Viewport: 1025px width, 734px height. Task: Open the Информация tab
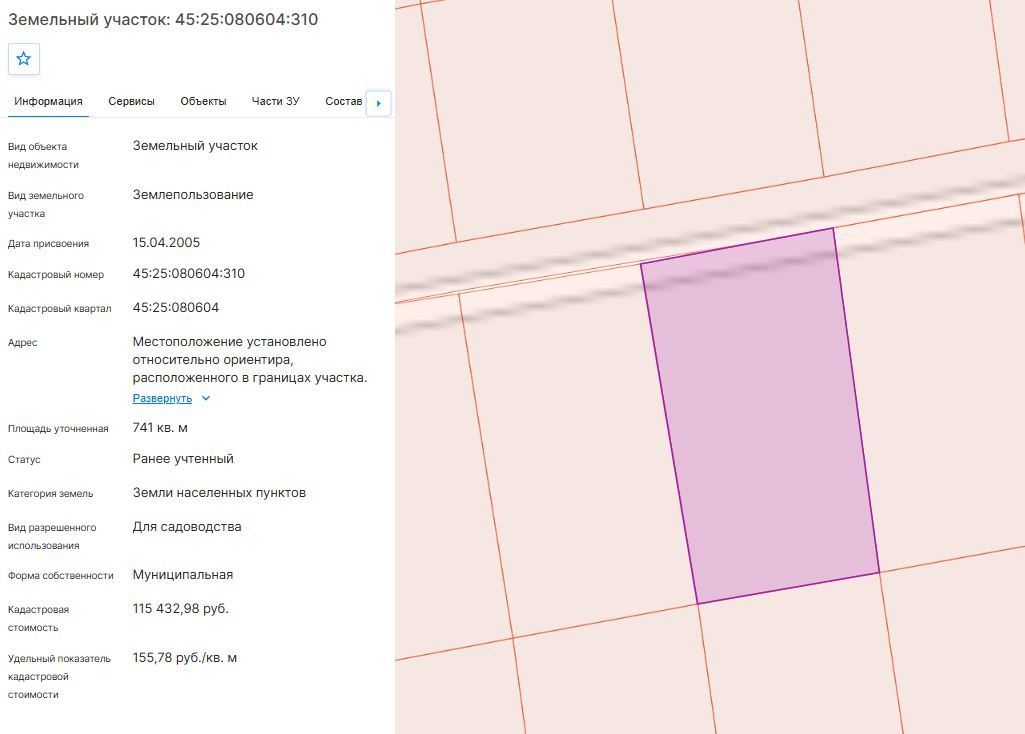48,101
